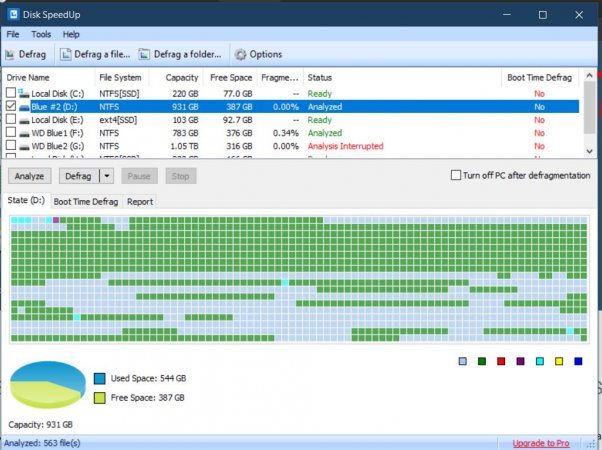
Task: Click the WD Blue1 (F:) drive icon
Action: 24,134
